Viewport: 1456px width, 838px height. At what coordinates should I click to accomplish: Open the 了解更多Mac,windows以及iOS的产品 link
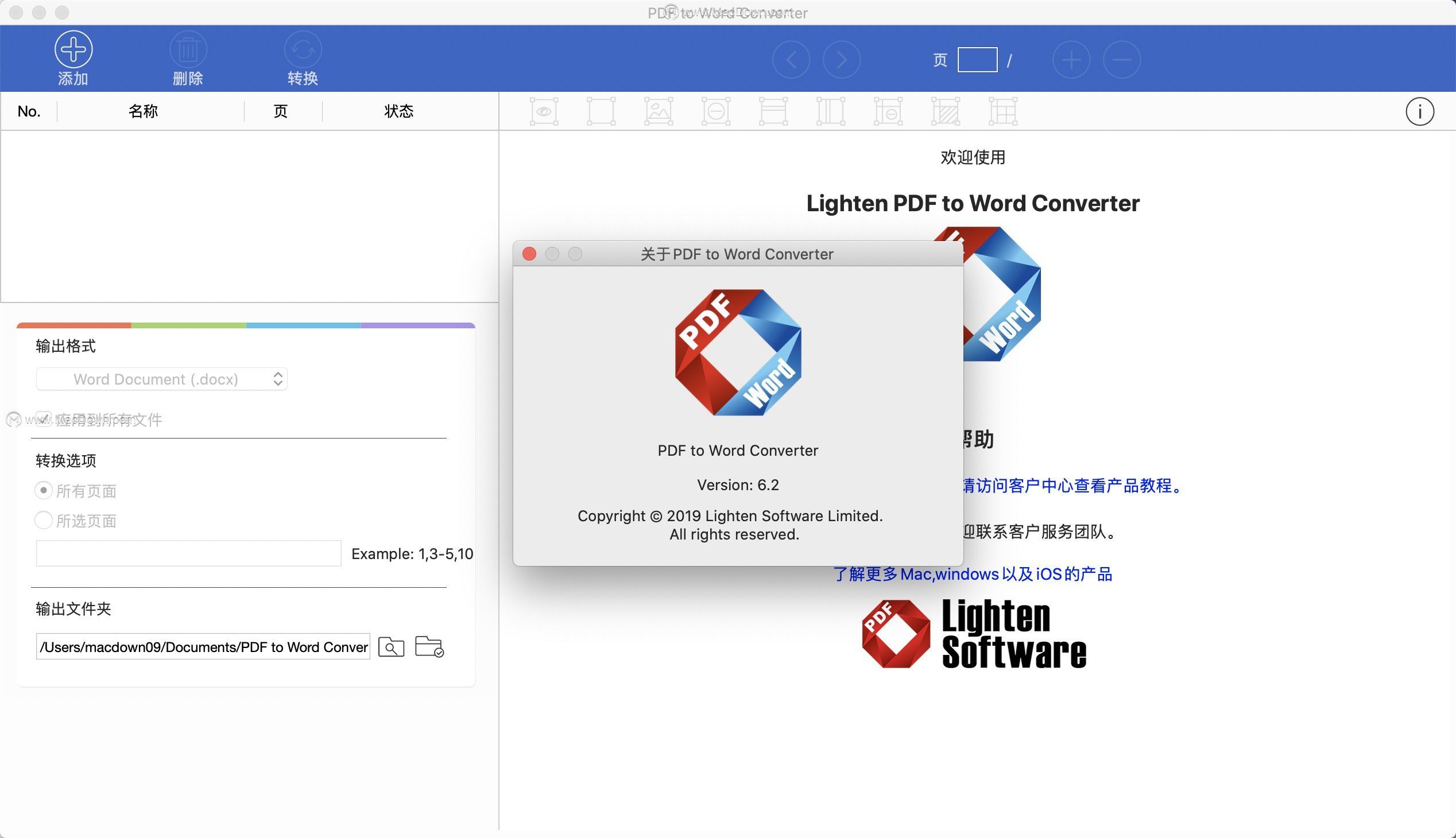(973, 574)
